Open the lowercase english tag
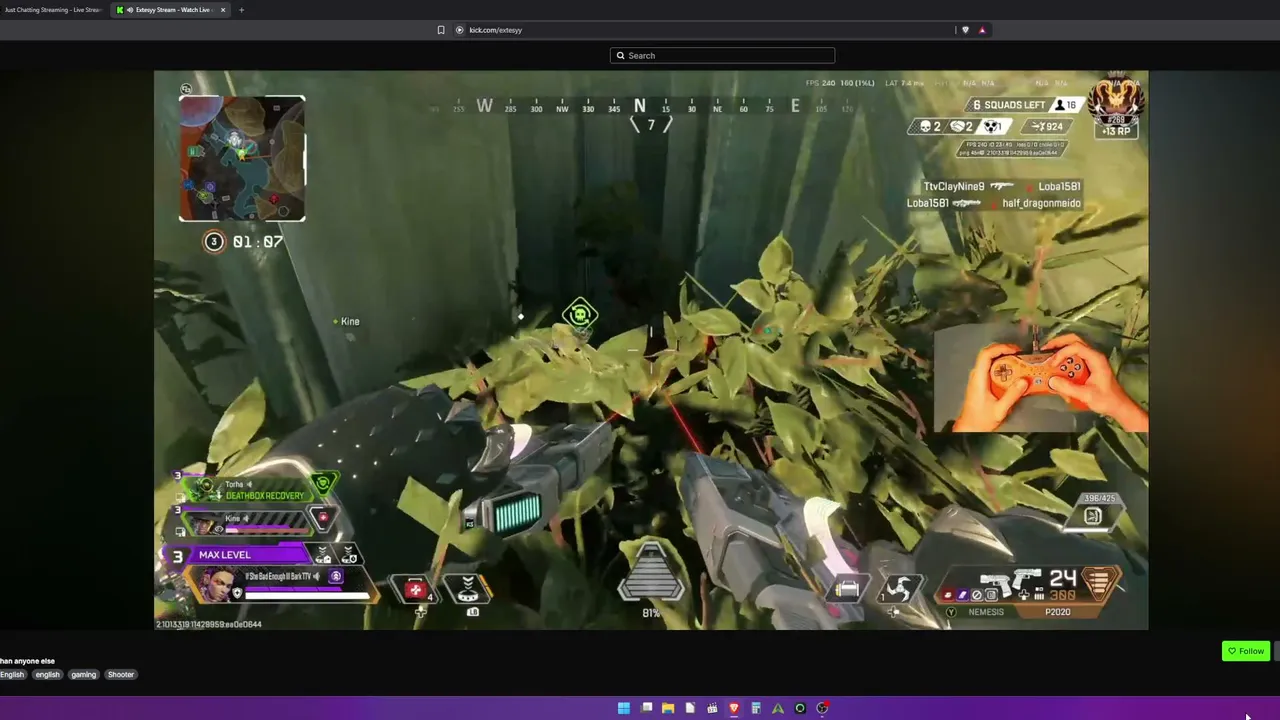Viewport: 1280px width, 720px height. click(x=48, y=675)
